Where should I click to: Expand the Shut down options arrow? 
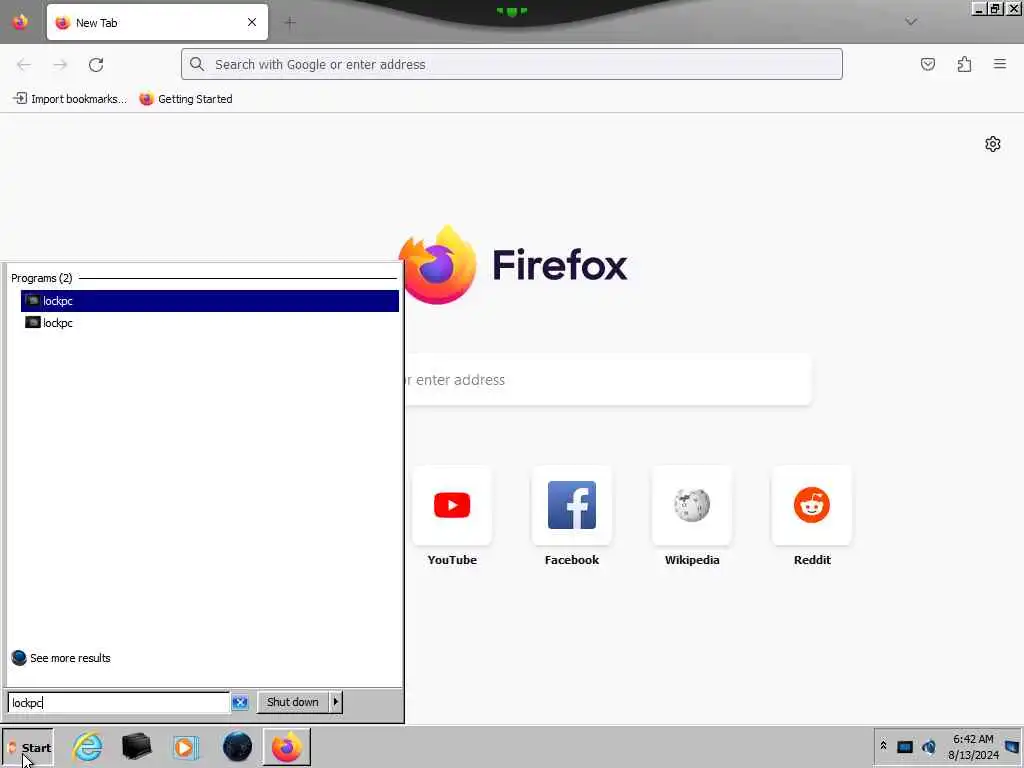coord(336,702)
